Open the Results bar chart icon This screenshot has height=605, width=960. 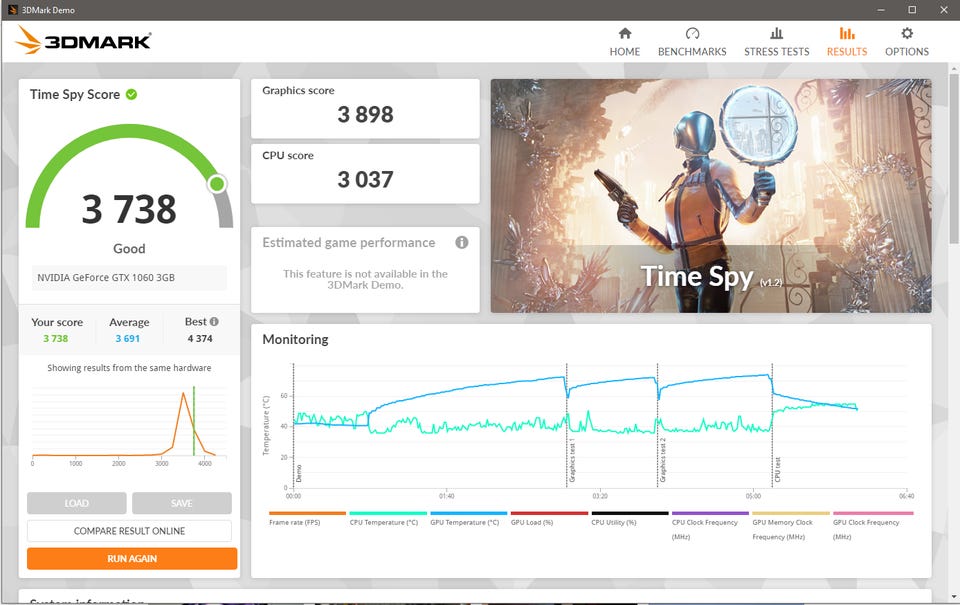pyautogui.click(x=847, y=33)
